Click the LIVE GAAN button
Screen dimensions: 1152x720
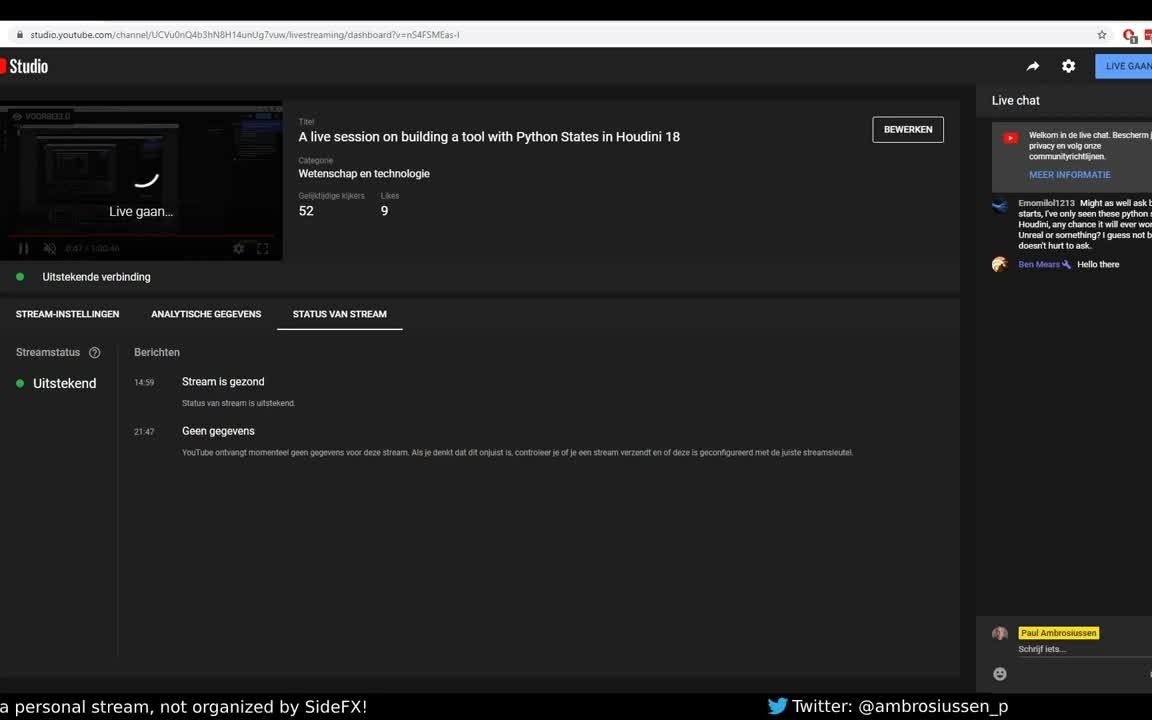[x=1123, y=66]
